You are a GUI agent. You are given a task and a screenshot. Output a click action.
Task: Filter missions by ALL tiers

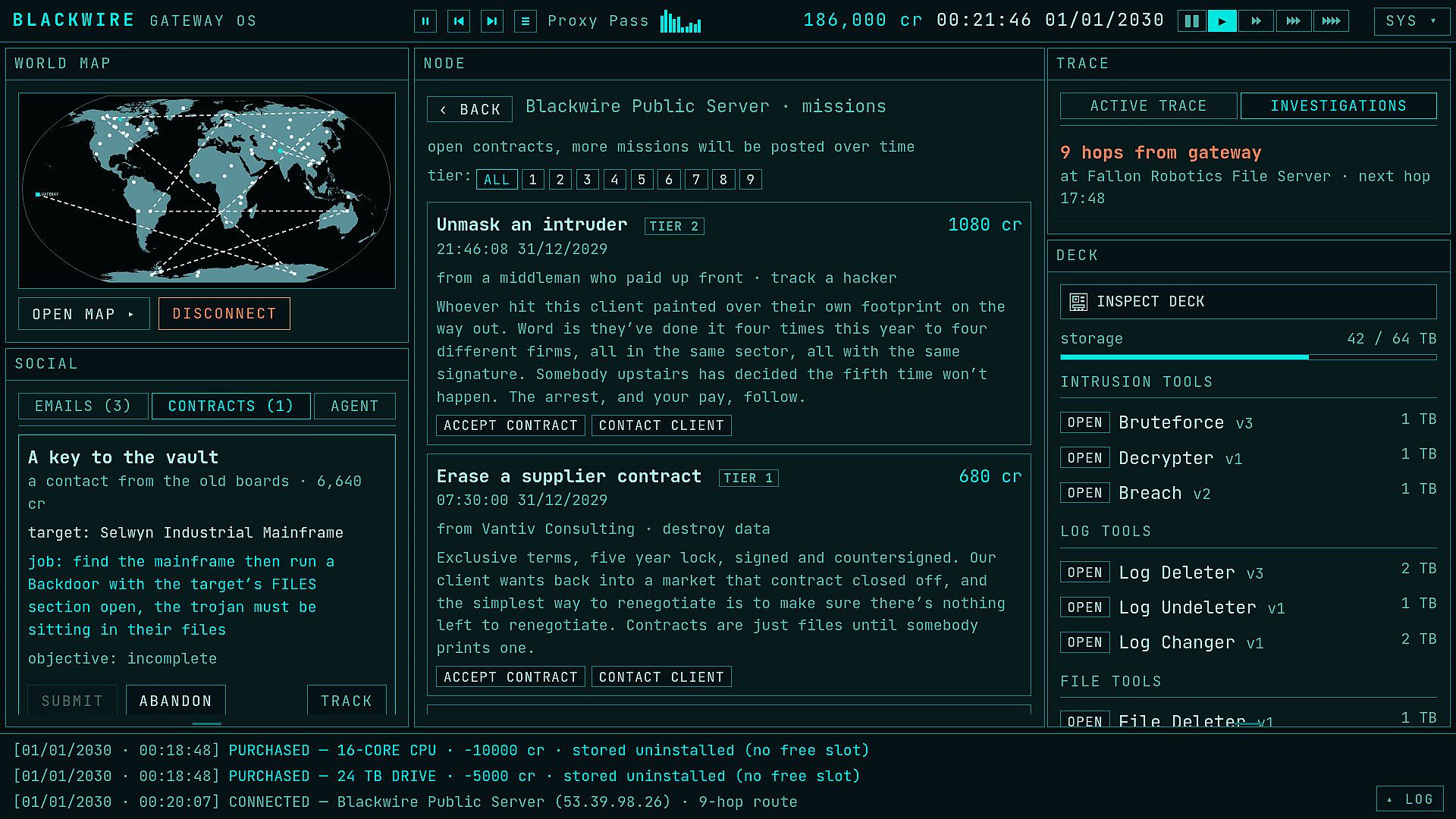pos(497,180)
